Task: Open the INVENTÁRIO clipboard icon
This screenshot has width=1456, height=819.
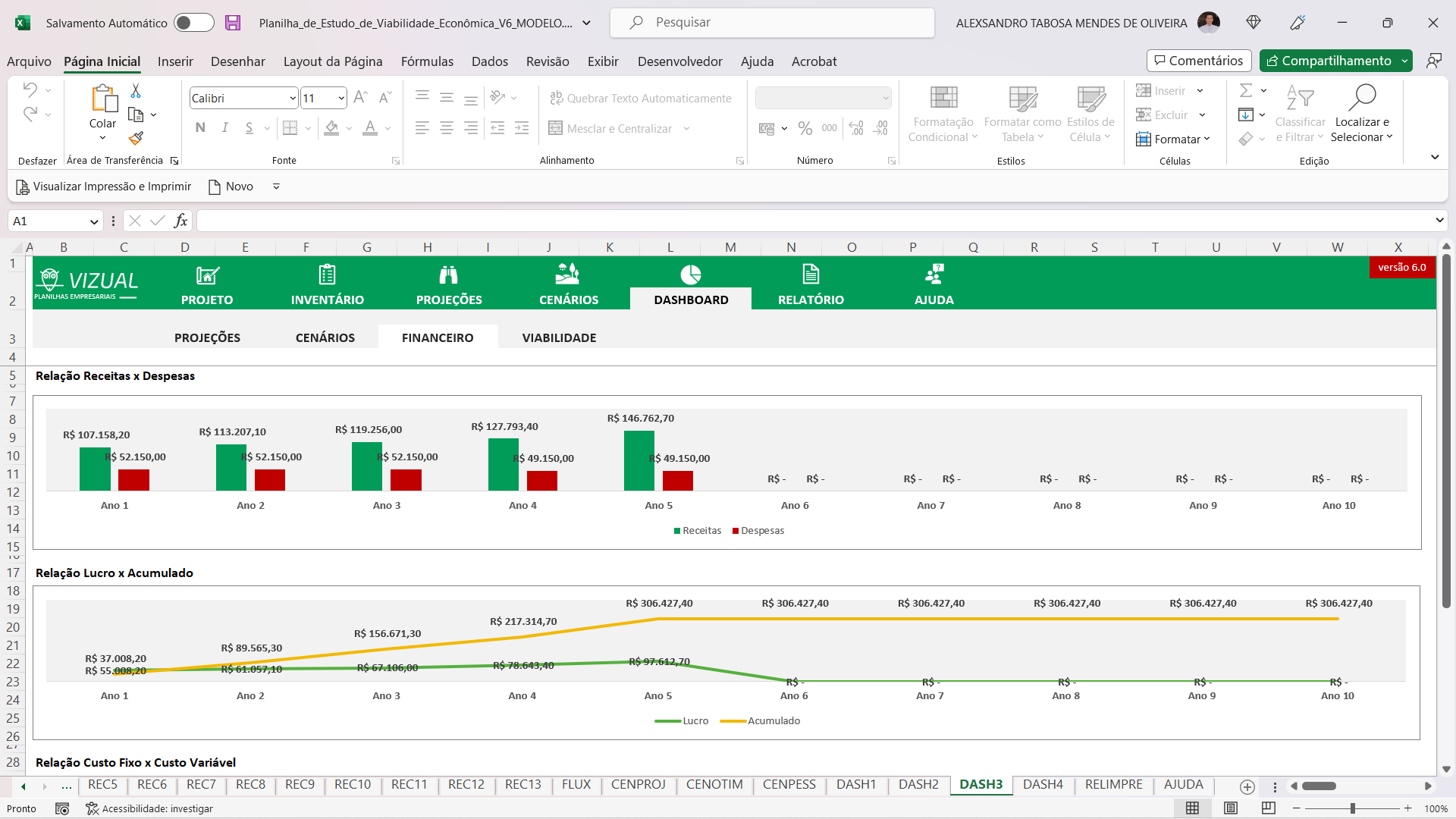Action: [327, 274]
